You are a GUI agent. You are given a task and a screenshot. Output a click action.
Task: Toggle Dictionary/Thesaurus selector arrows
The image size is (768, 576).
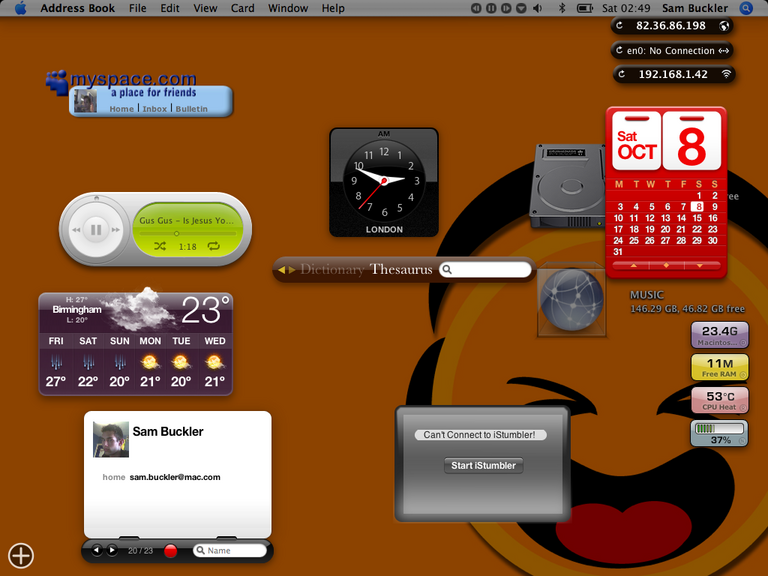tap(286, 270)
